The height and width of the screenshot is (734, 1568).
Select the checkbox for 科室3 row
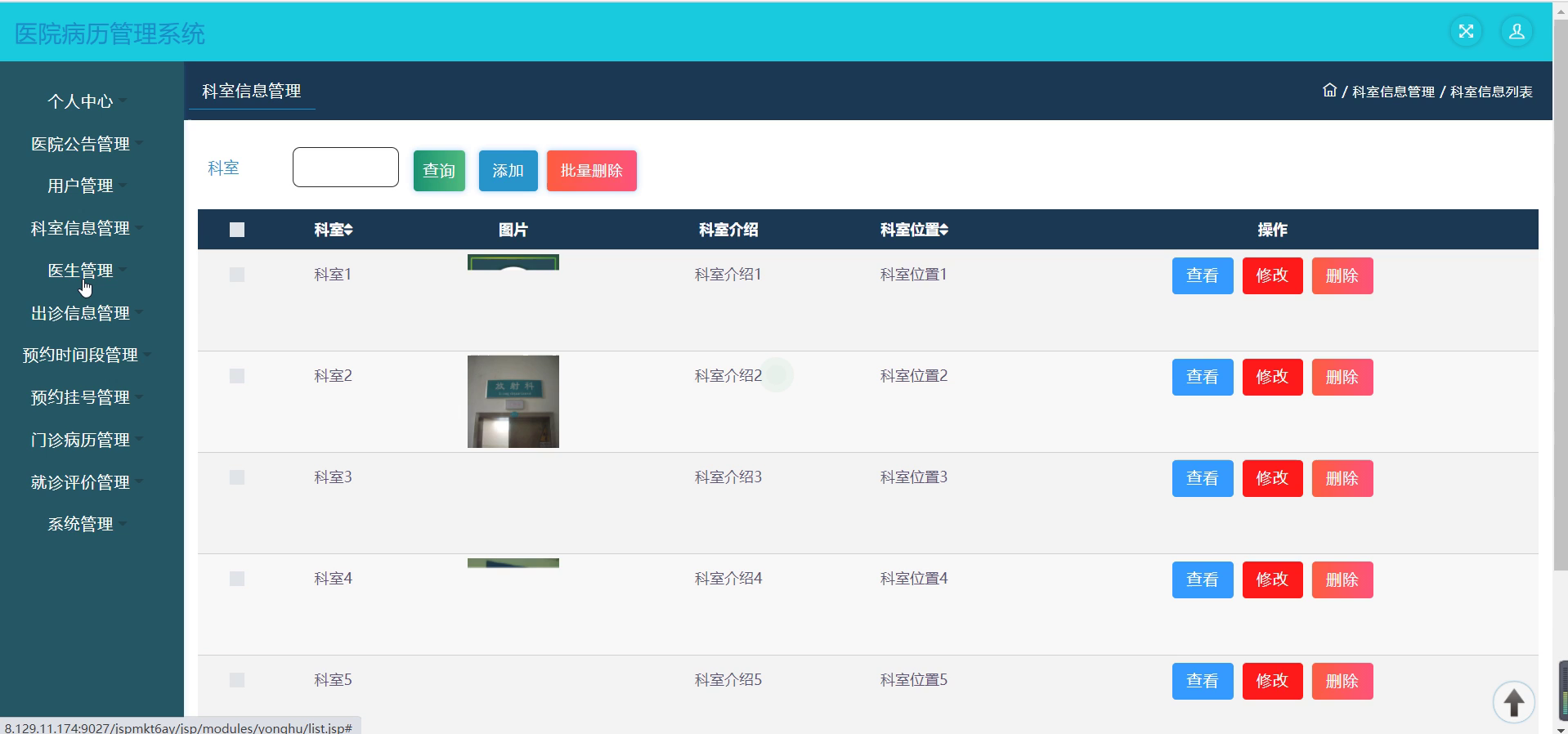coord(237,477)
